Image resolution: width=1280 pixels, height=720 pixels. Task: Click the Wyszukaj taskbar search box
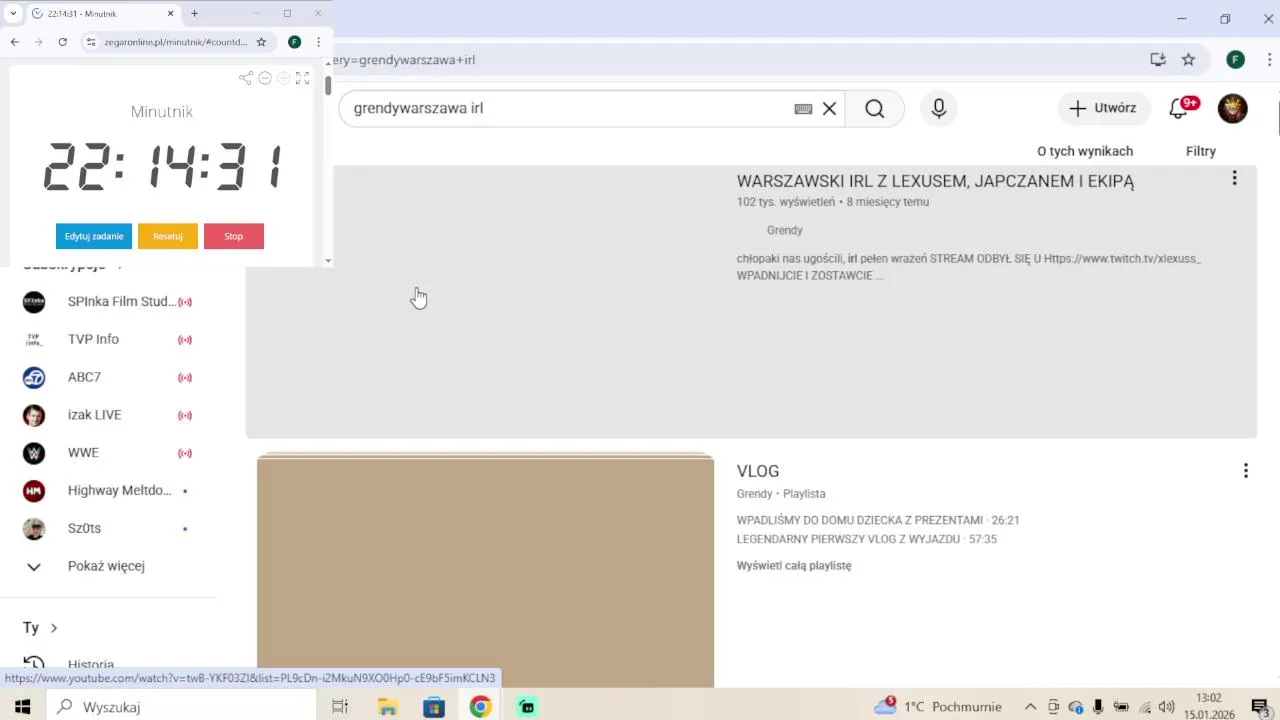pyautogui.click(x=182, y=707)
